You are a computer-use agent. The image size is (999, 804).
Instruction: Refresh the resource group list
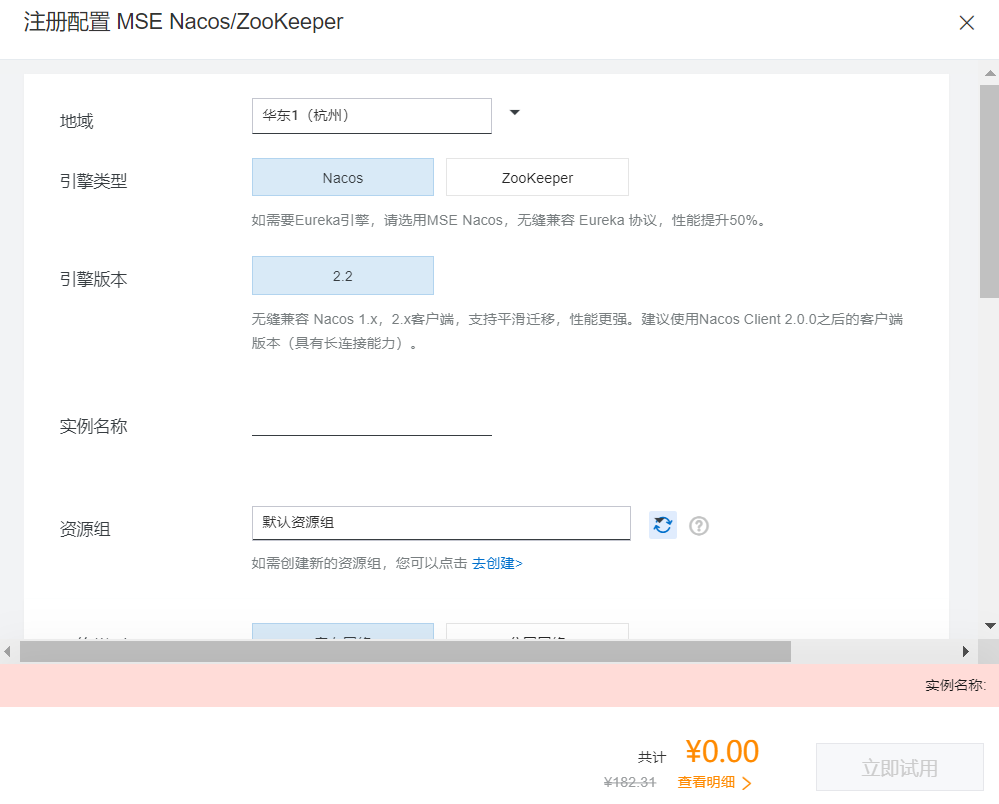point(663,525)
